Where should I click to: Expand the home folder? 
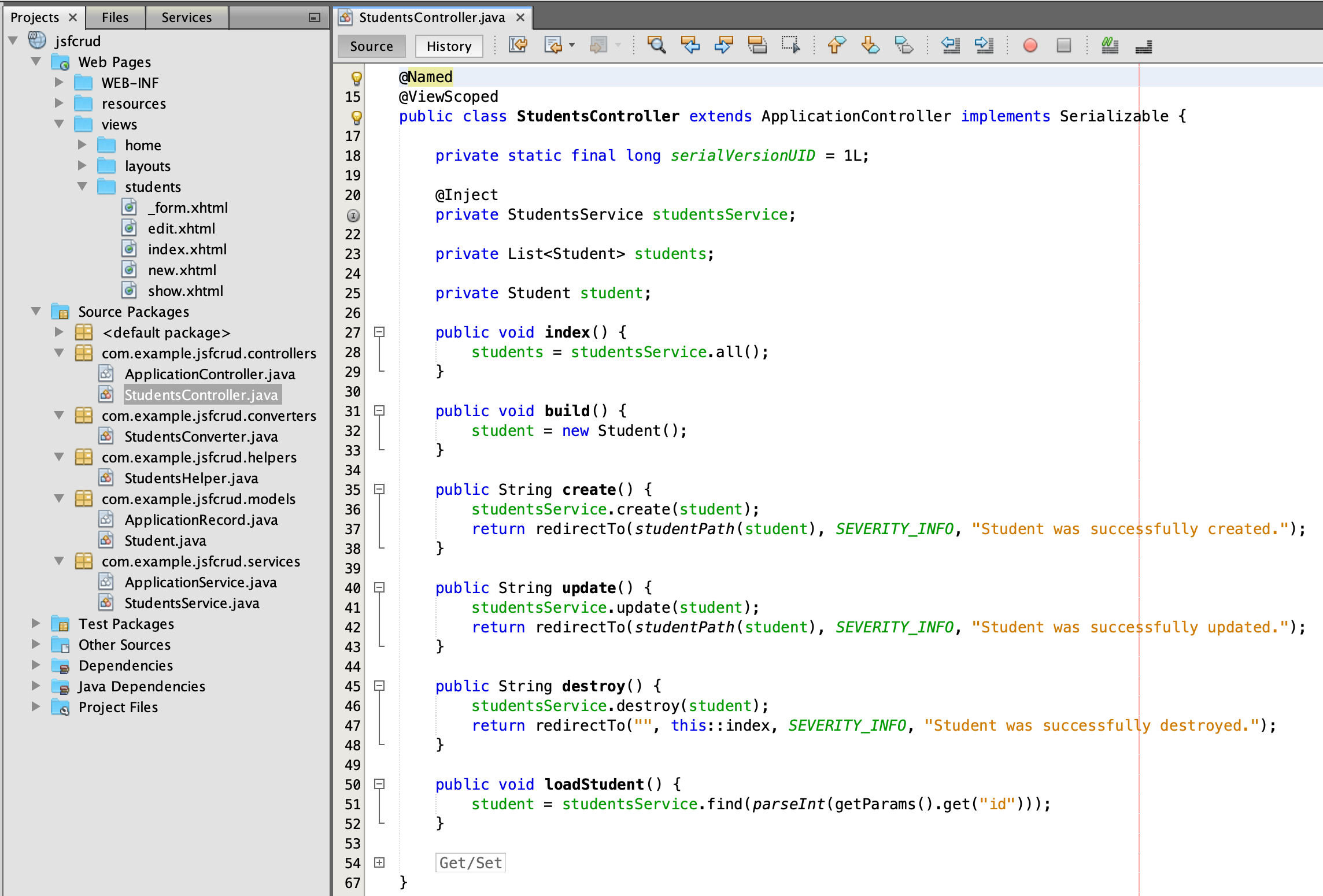click(x=82, y=145)
